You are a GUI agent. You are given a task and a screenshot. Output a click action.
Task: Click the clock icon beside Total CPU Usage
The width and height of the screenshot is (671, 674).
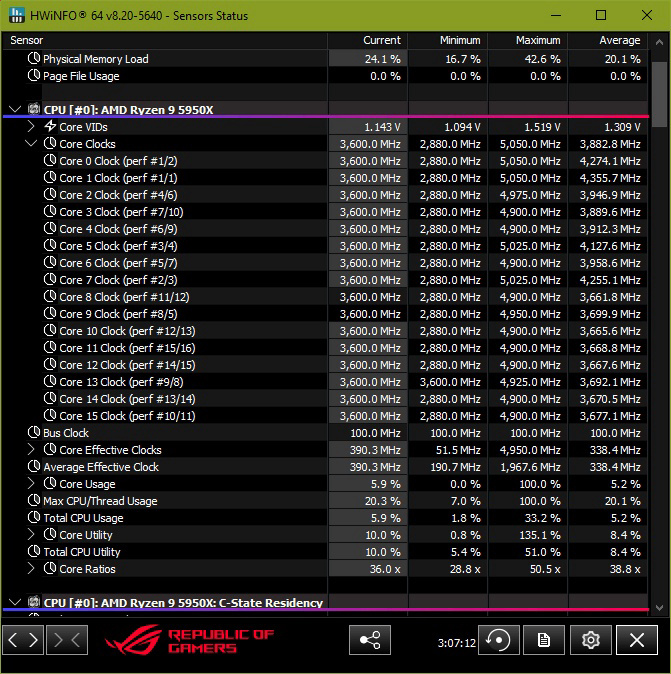[34, 517]
